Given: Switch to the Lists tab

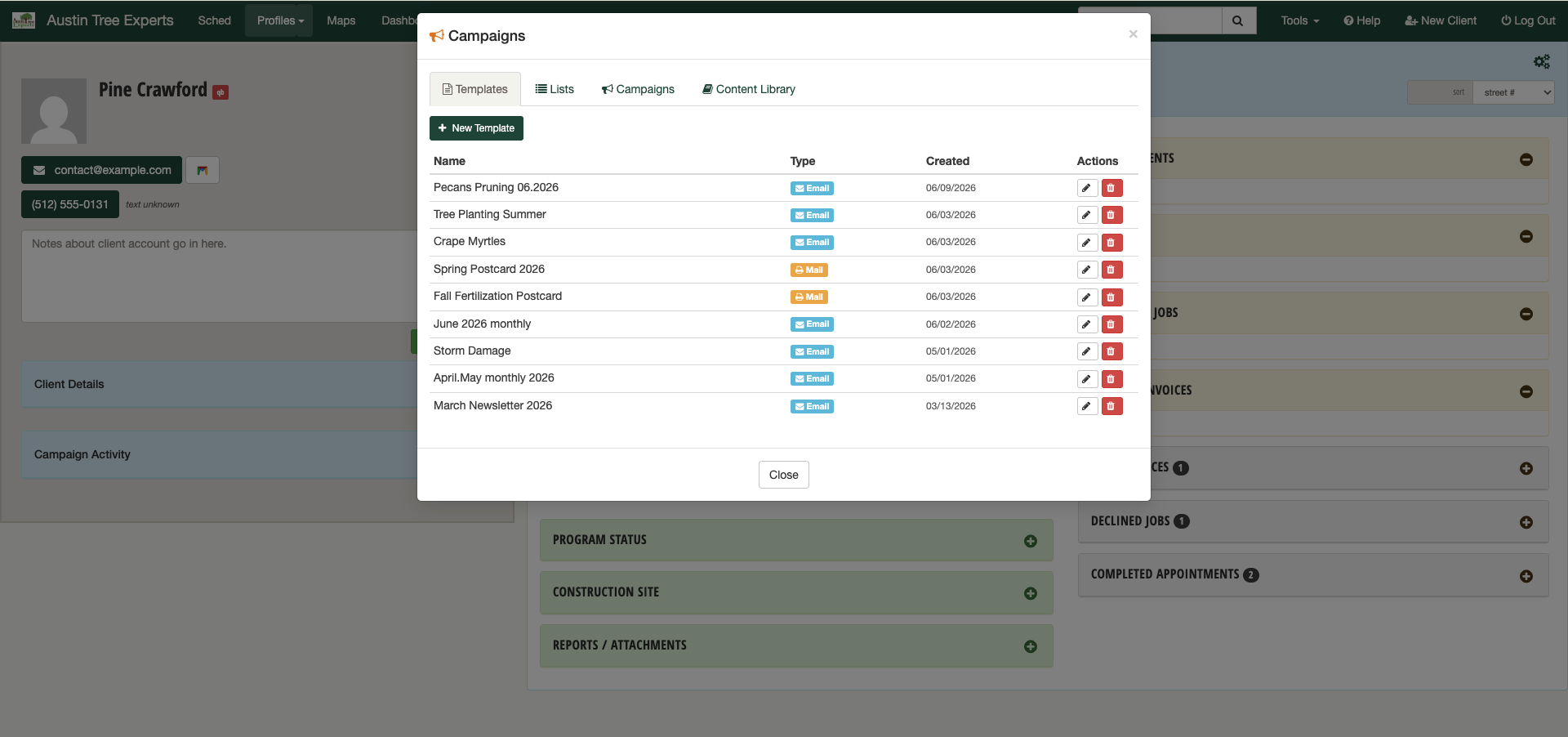Looking at the screenshot, I should tap(555, 89).
